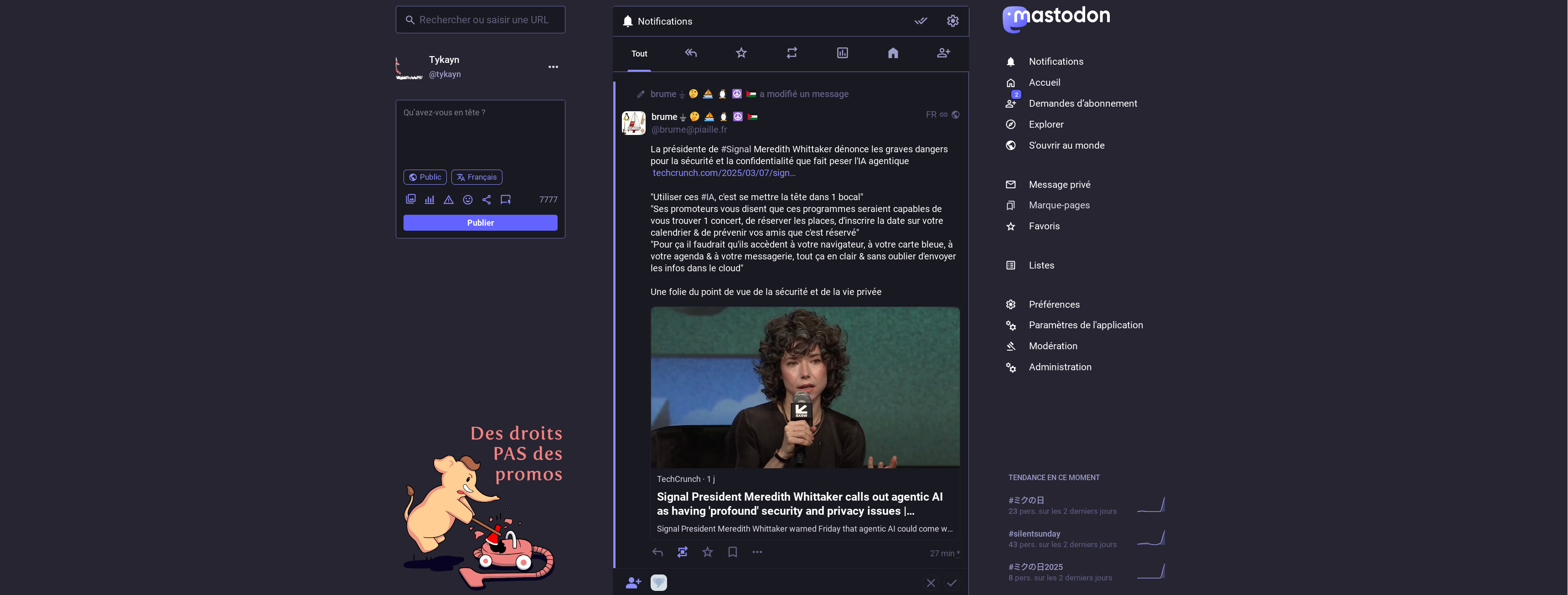The image size is (1568, 595).
Task: Open Modération in the sidebar
Action: (x=1052, y=346)
